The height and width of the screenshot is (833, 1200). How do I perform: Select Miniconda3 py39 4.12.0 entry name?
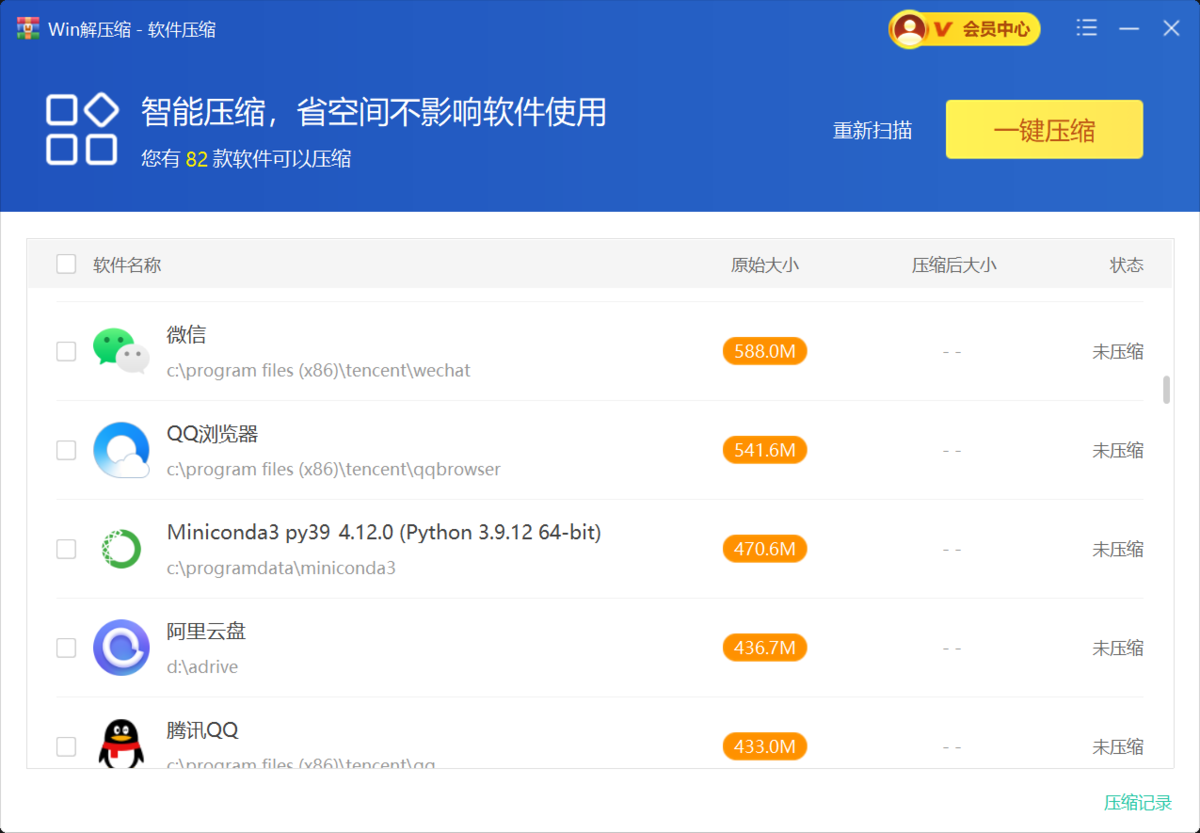pyautogui.click(x=384, y=533)
